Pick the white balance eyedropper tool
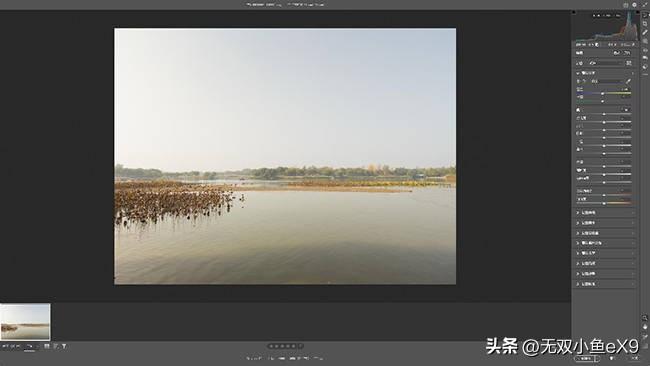The image size is (650, 366). point(628,81)
